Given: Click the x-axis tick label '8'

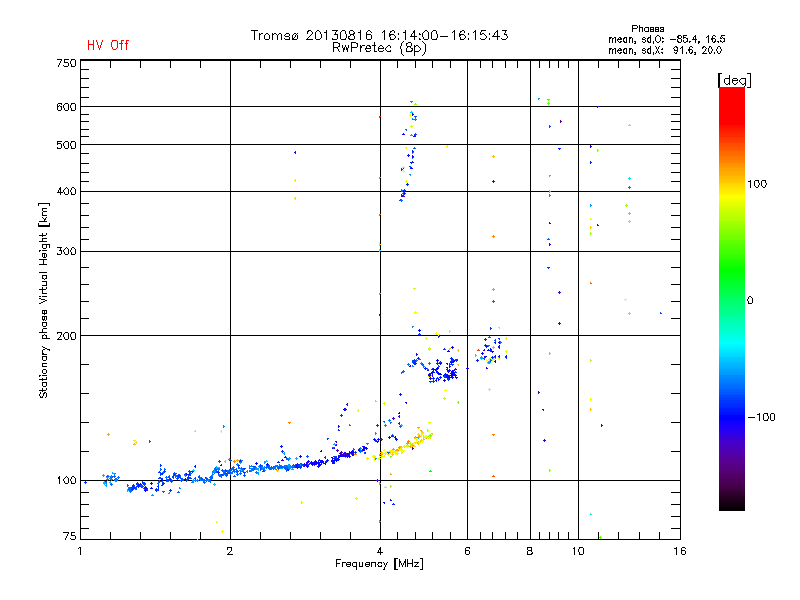Looking at the screenshot, I should pyautogui.click(x=530, y=551).
